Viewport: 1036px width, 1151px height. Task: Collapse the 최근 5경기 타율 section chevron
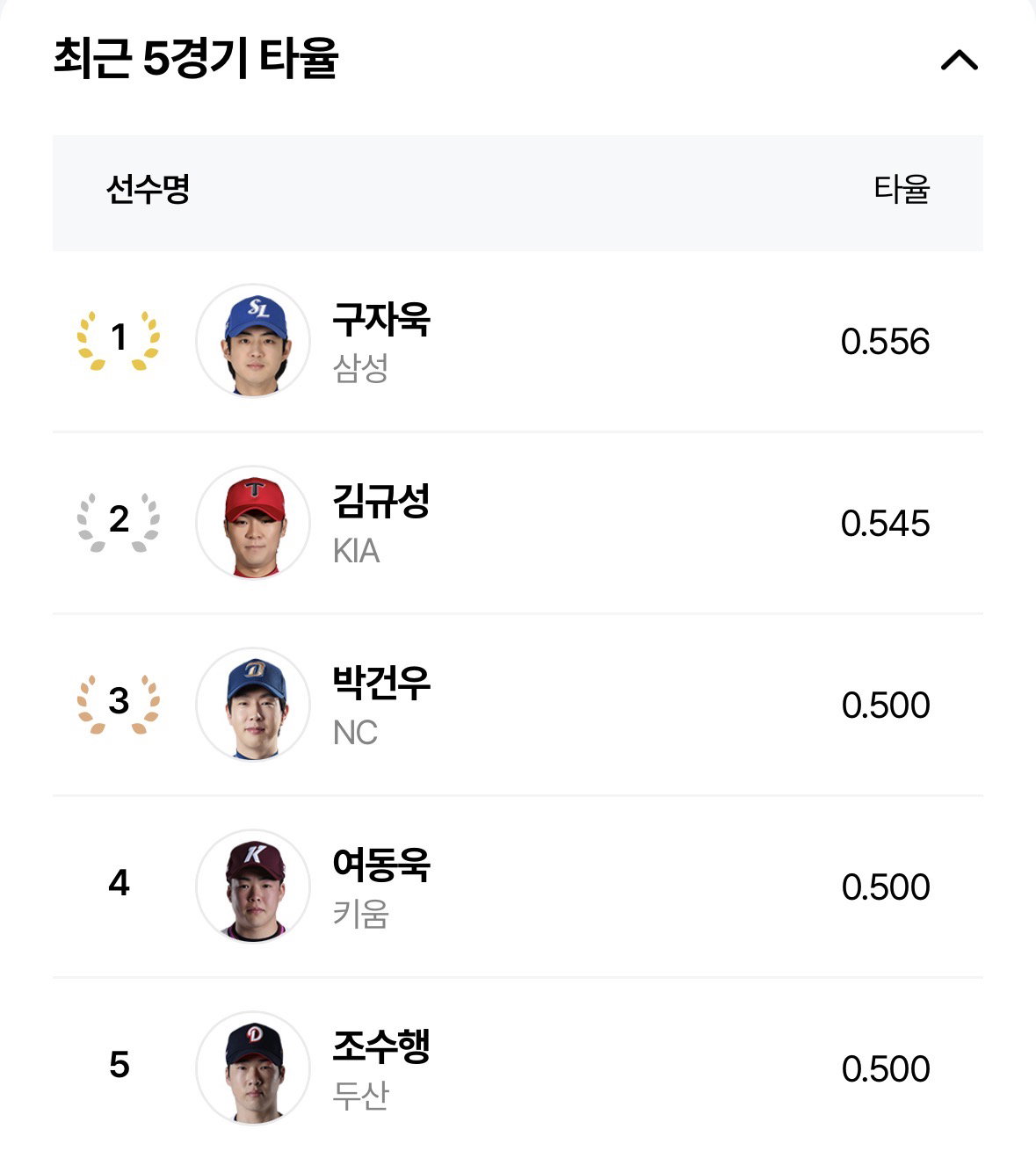959,60
